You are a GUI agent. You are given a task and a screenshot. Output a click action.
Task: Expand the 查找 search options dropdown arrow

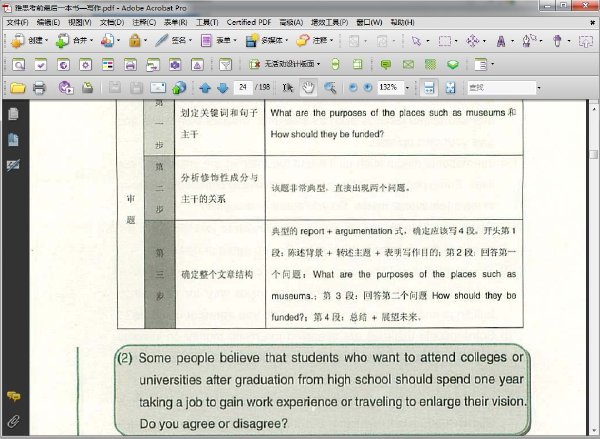[x=539, y=88]
